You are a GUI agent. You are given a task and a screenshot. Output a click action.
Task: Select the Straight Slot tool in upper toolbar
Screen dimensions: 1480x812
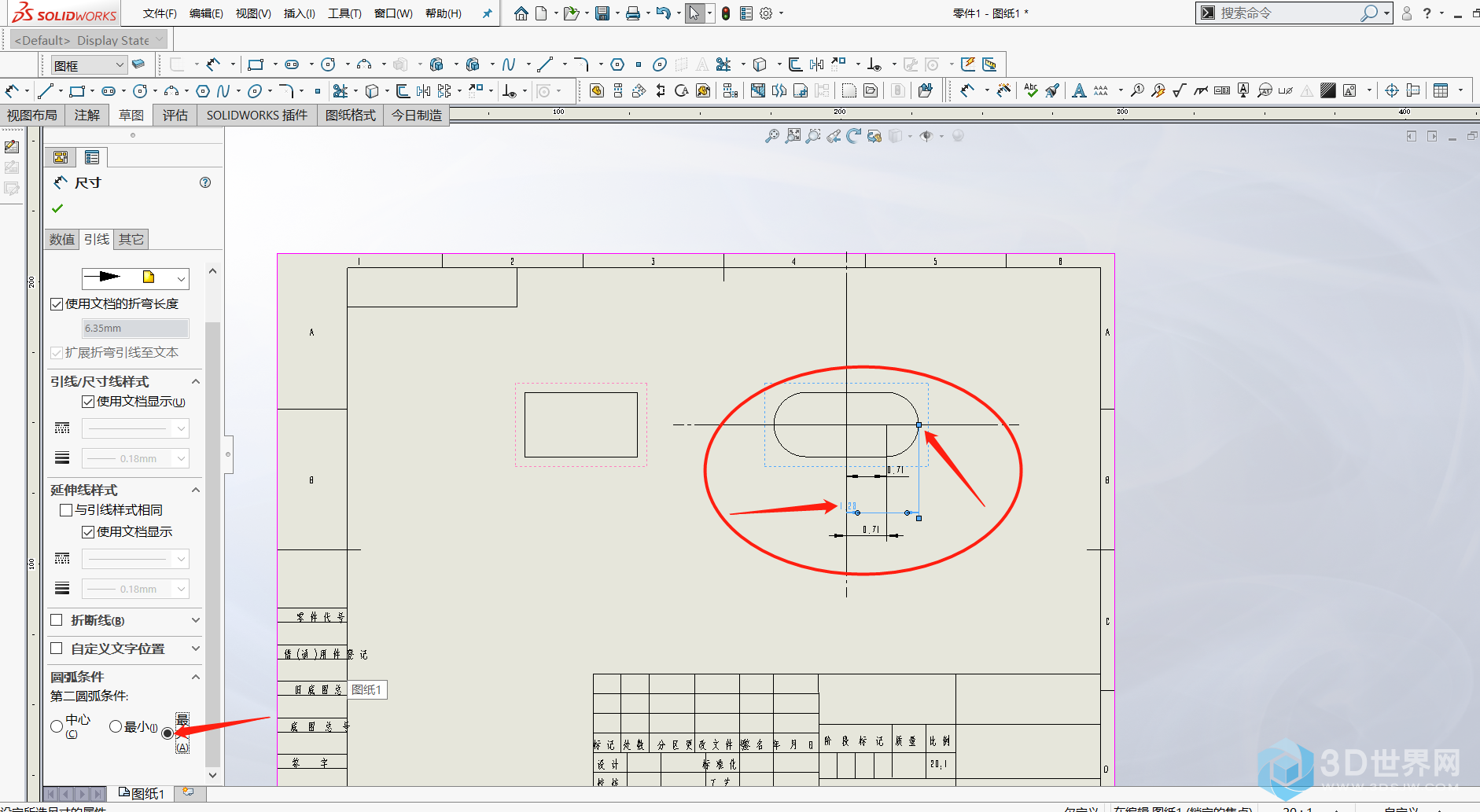(x=292, y=64)
